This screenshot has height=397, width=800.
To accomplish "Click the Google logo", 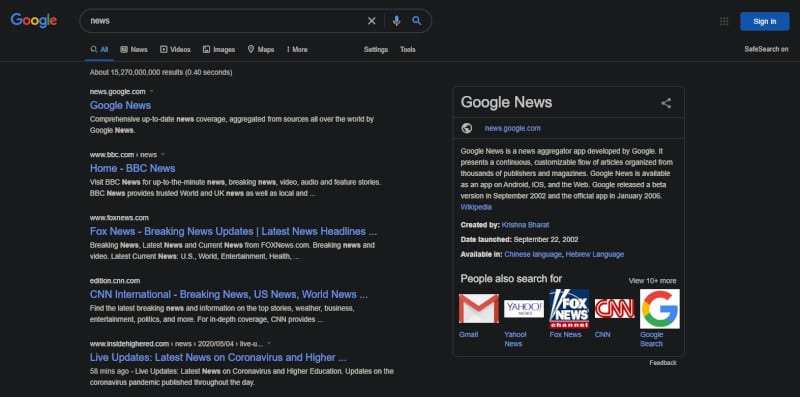I will pos(34,20).
